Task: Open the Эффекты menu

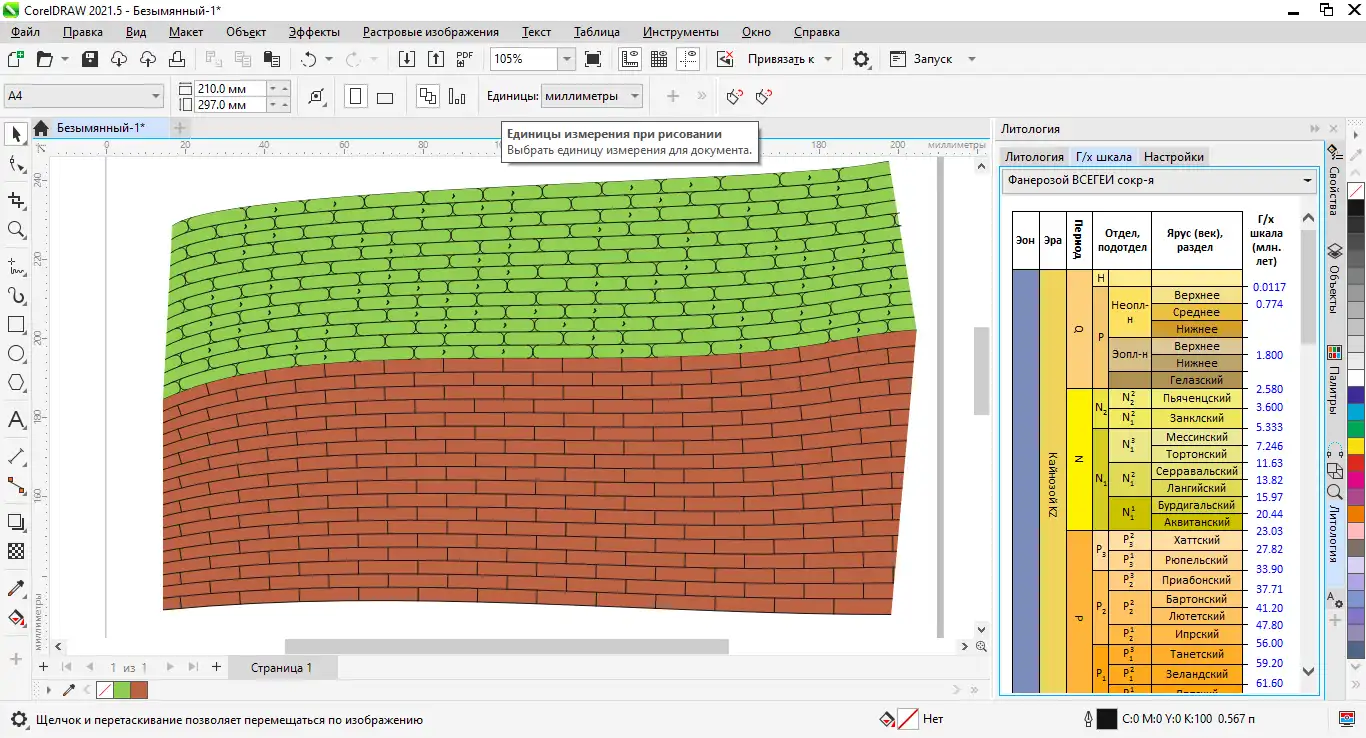Action: coord(314,32)
